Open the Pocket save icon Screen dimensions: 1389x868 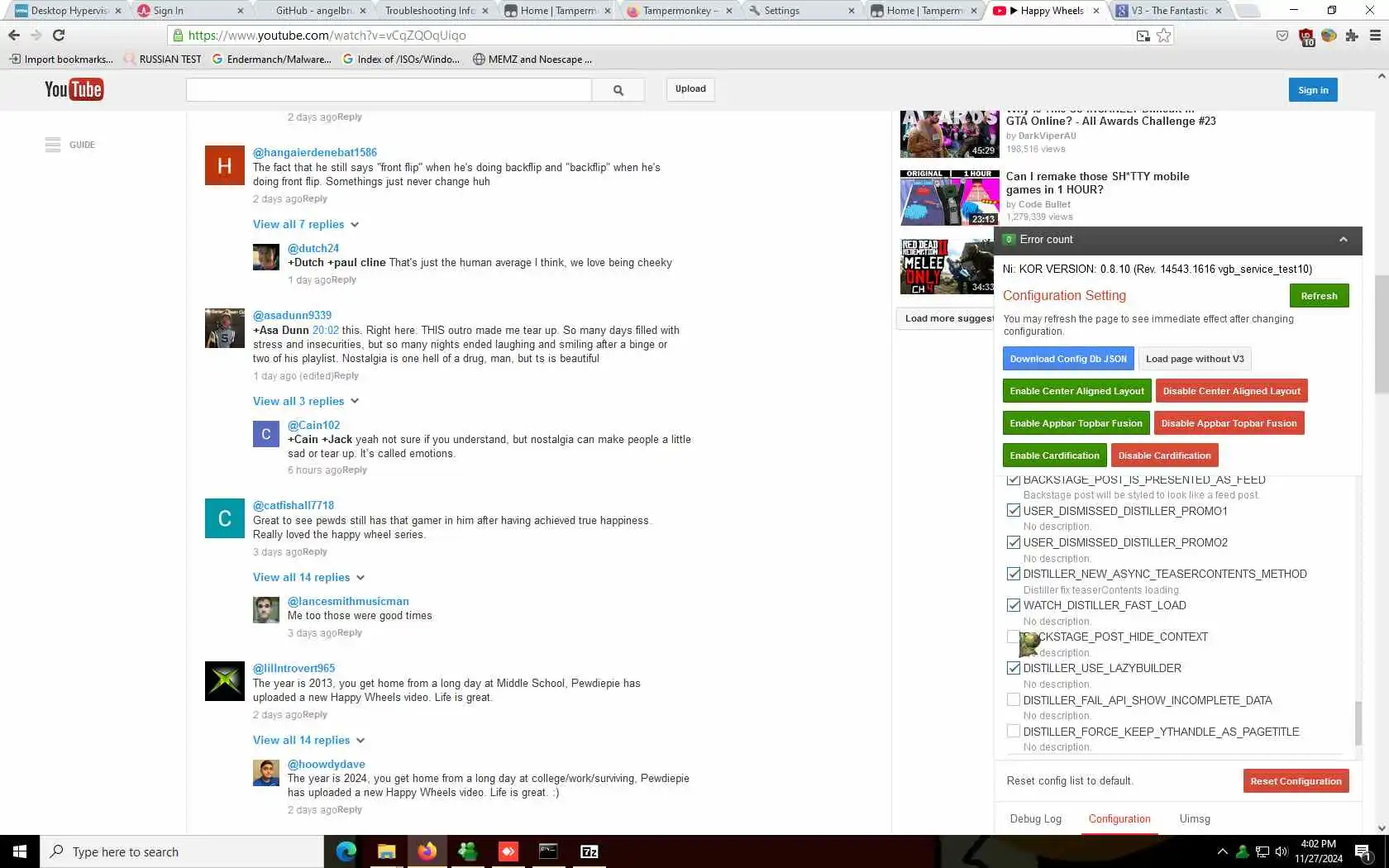(1282, 36)
